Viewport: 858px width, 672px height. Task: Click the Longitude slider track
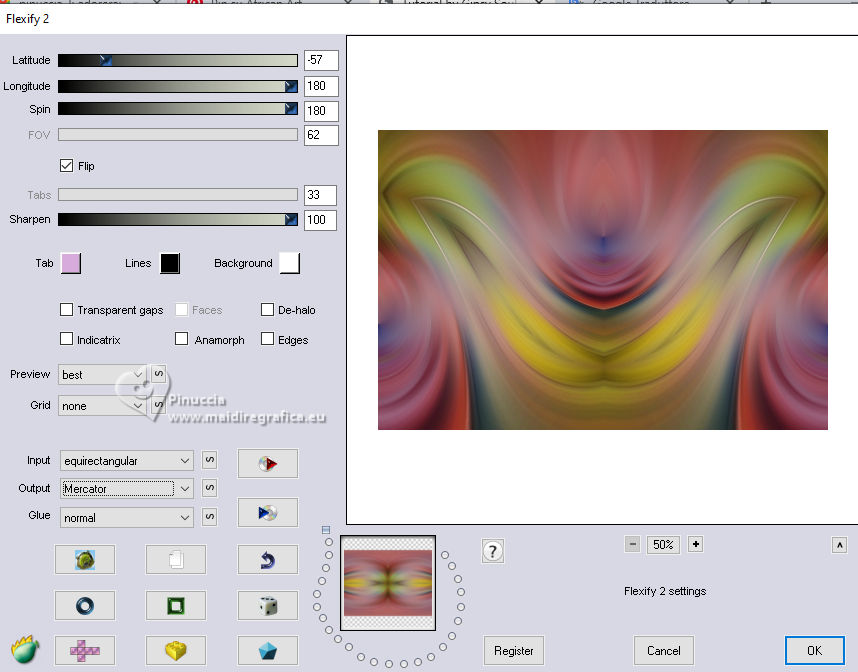[x=178, y=86]
